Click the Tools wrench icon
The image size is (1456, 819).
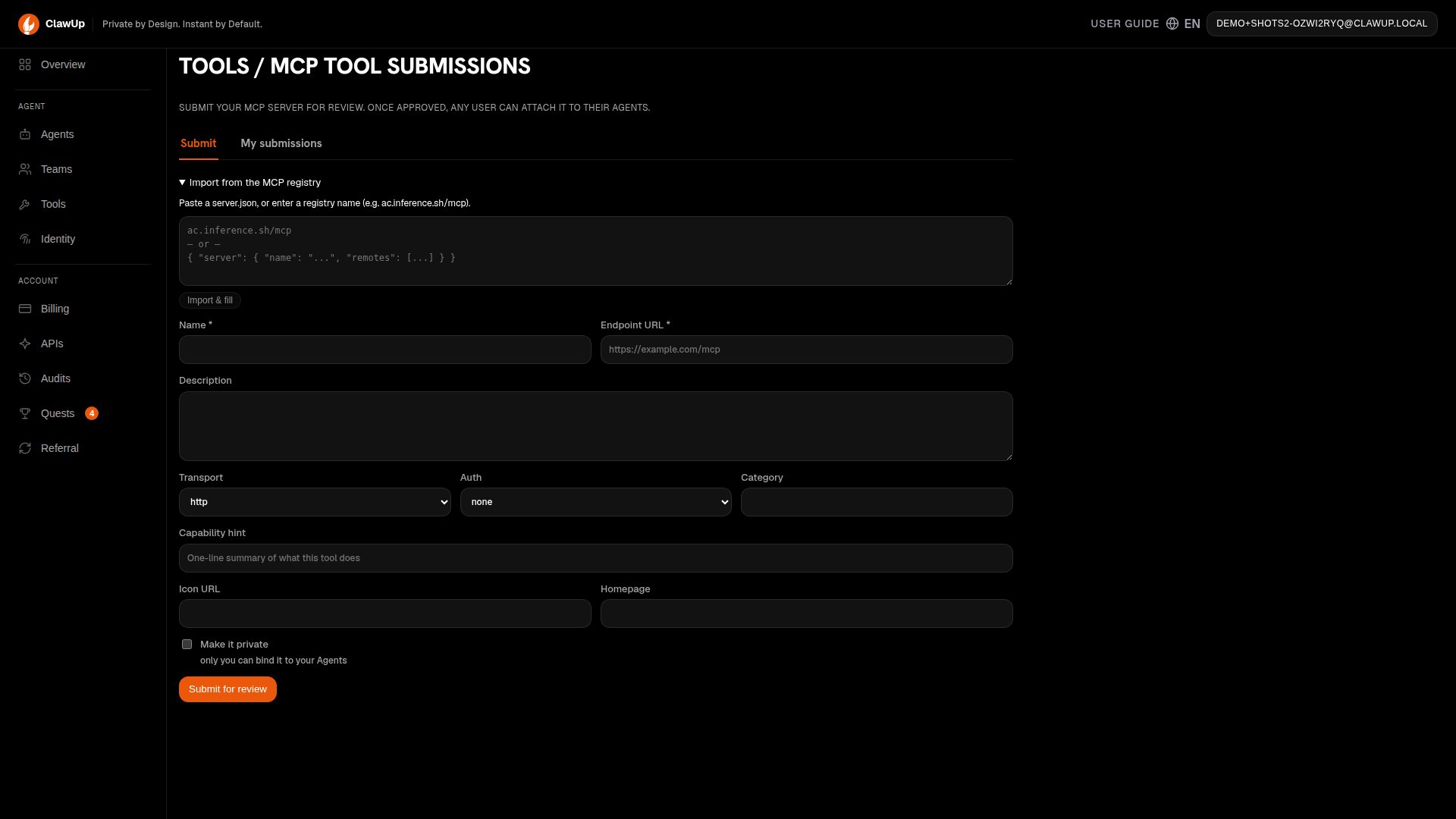[x=25, y=204]
